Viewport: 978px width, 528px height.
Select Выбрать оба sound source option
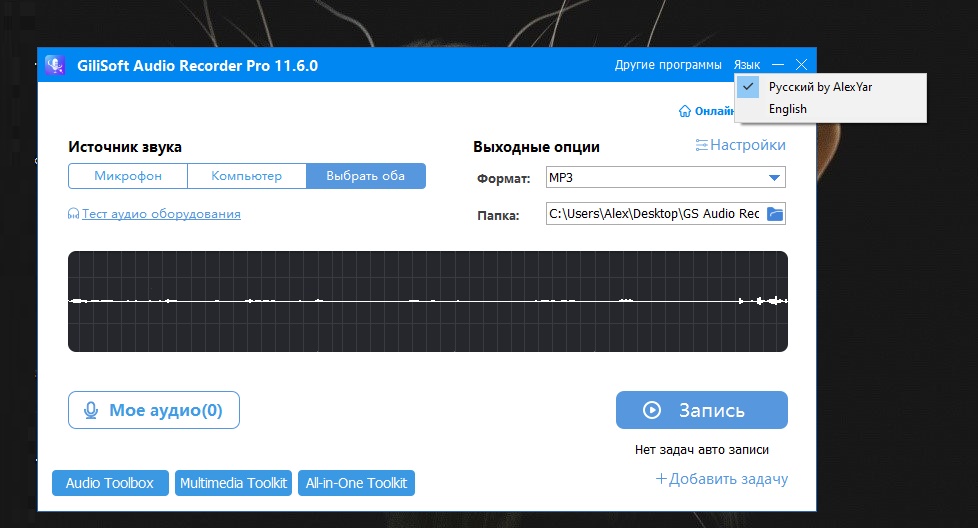(x=366, y=176)
